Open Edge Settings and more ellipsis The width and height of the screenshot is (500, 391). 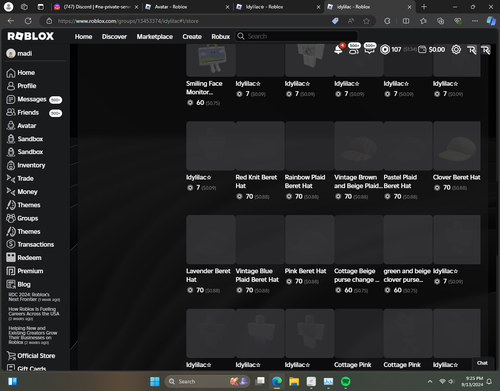pyautogui.click(x=475, y=21)
